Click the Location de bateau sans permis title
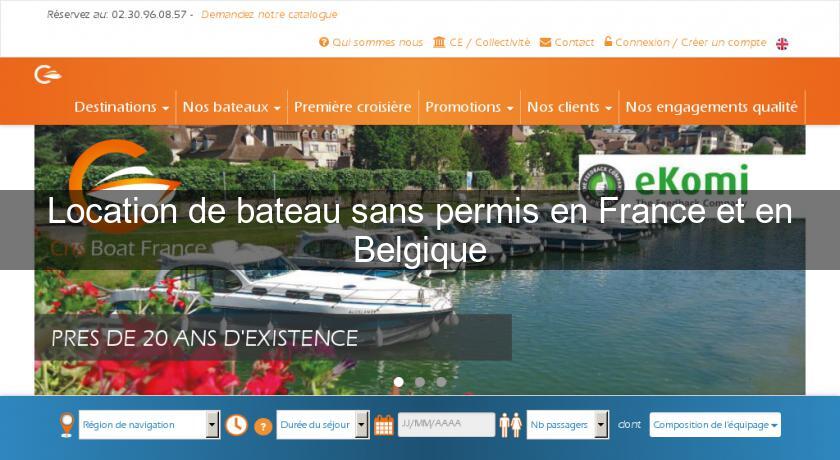Viewport: 840px width, 460px height. (420, 230)
